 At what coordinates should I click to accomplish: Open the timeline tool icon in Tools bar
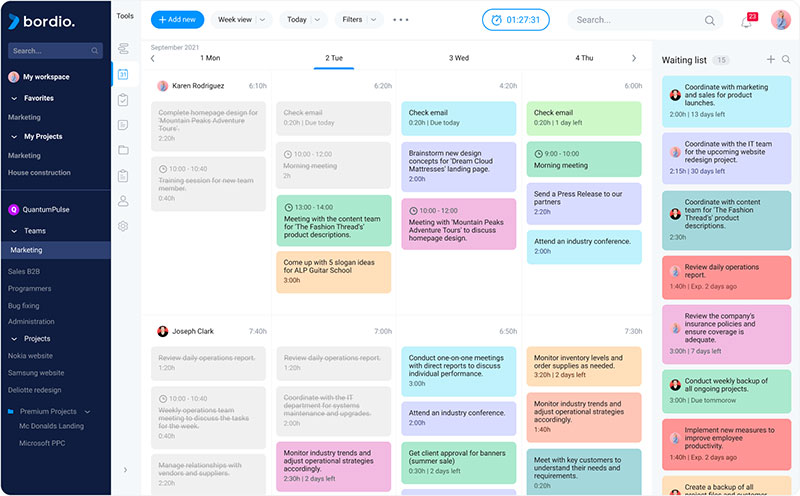point(123,48)
